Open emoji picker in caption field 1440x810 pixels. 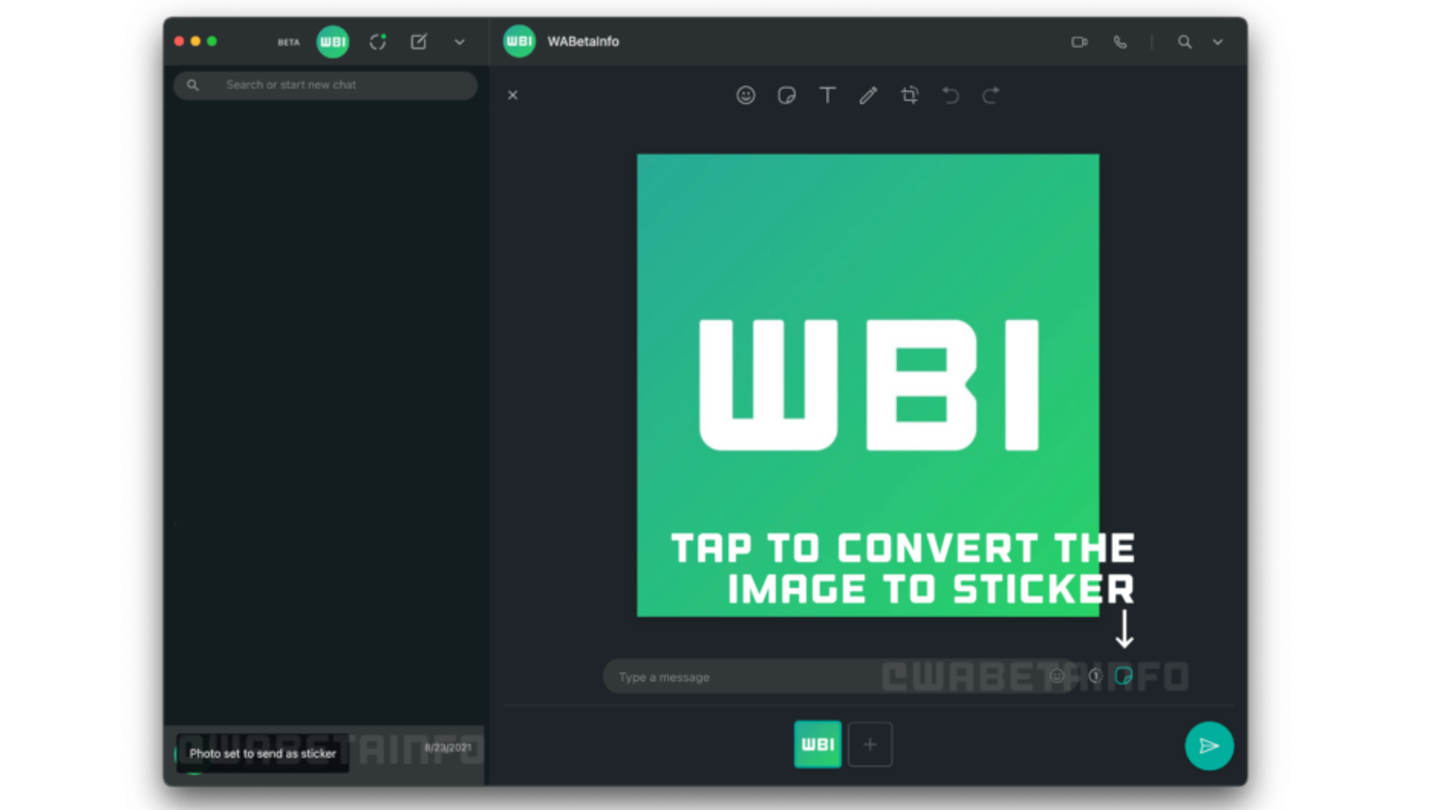click(x=1057, y=677)
